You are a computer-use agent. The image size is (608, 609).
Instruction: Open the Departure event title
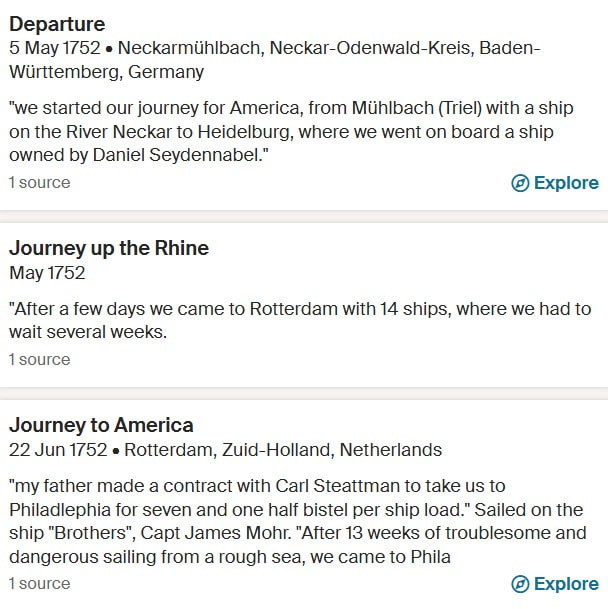[57, 24]
